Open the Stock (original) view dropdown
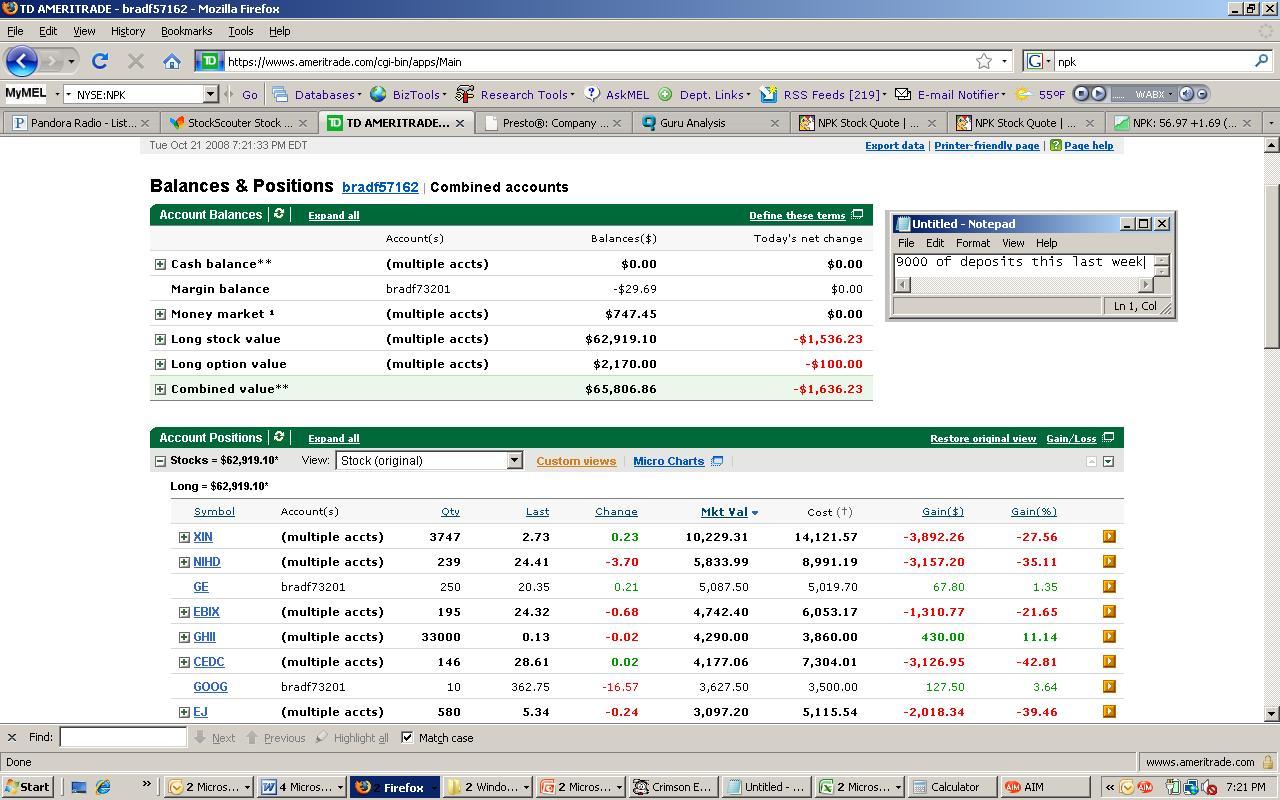This screenshot has height=800, width=1280. [514, 461]
